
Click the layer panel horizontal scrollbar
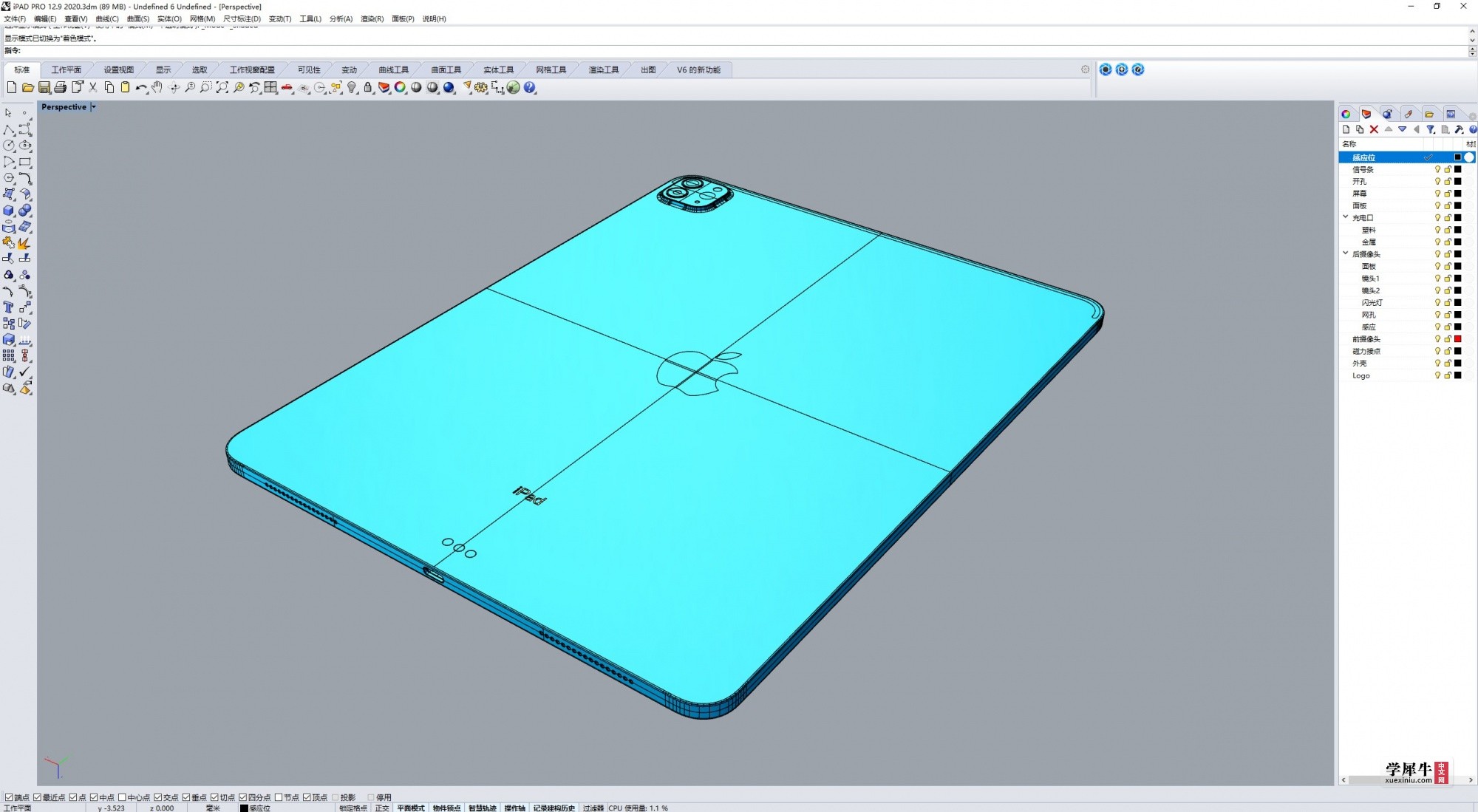[x=1406, y=780]
